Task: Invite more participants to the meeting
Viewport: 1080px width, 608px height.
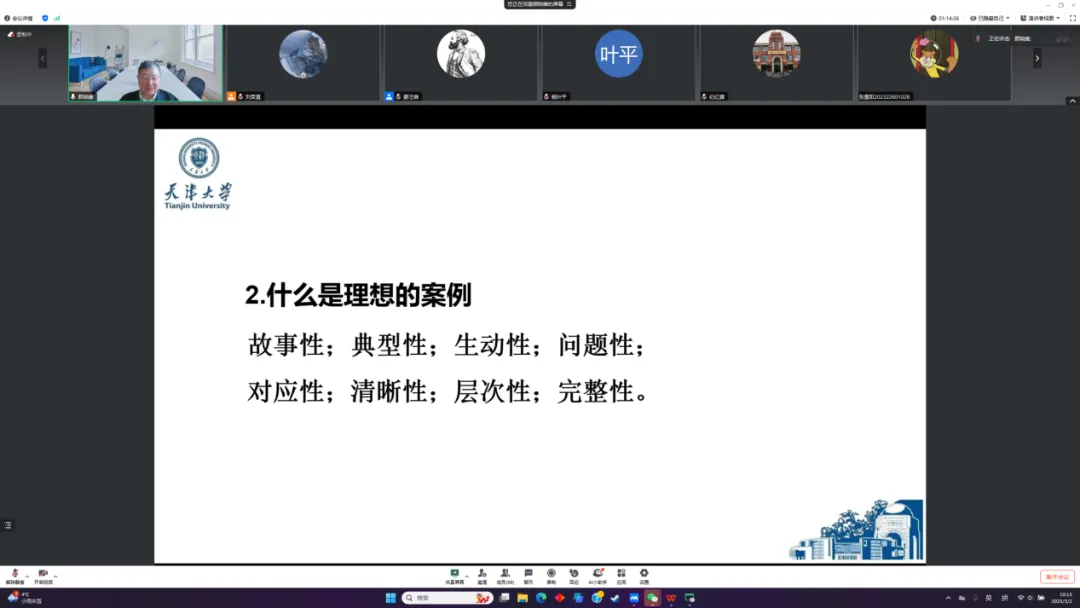Action: [483, 573]
